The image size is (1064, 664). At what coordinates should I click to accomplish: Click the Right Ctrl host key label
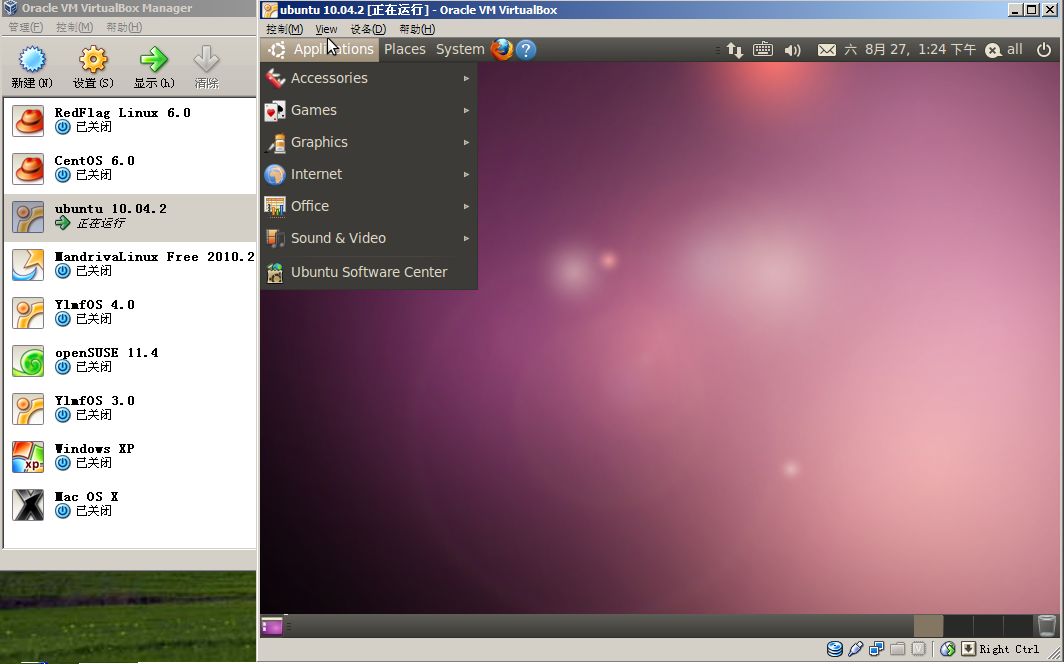[x=1009, y=649]
